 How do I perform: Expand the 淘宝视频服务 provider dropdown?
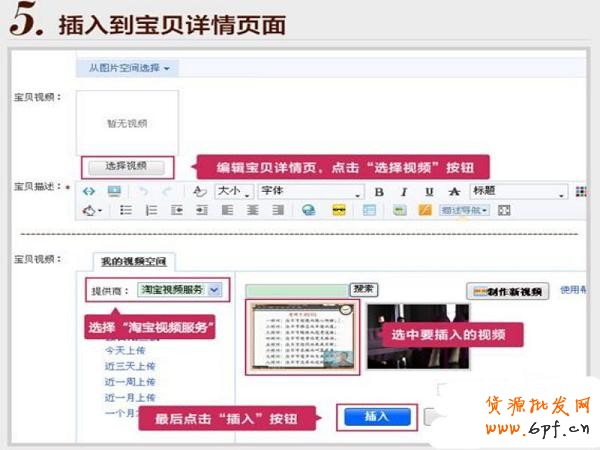[216, 290]
